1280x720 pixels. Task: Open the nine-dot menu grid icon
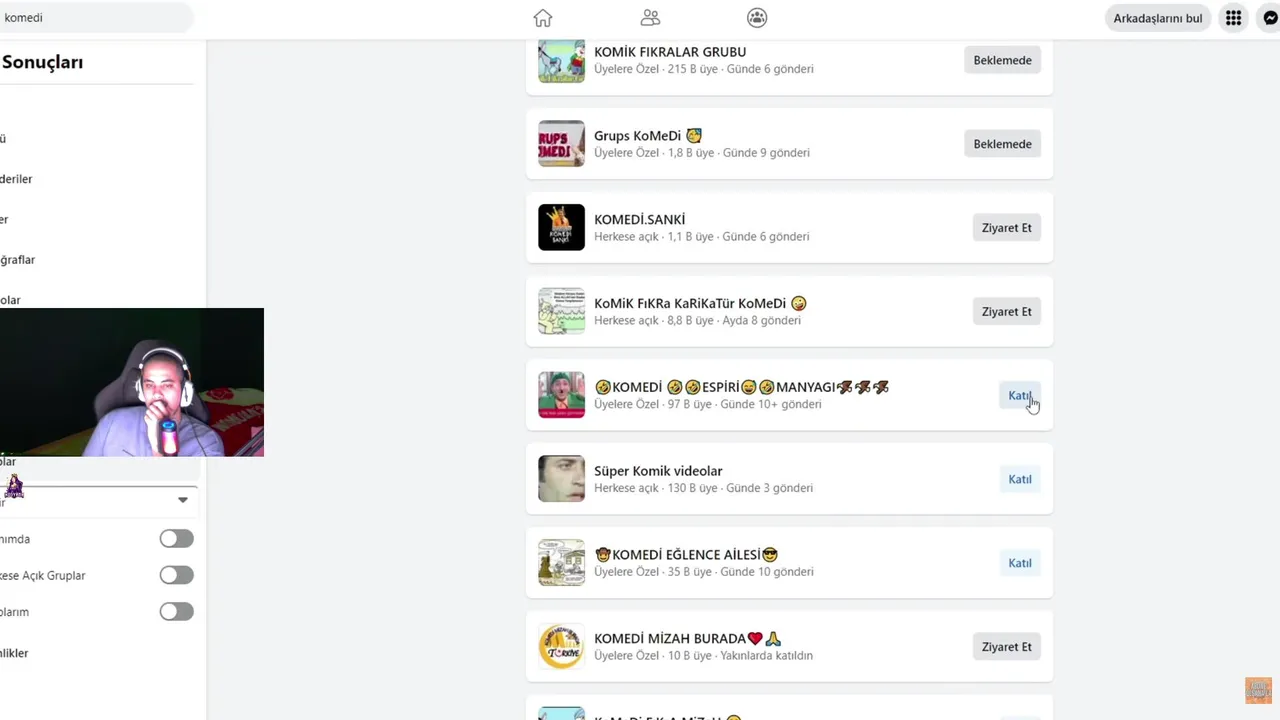pyautogui.click(x=1233, y=18)
